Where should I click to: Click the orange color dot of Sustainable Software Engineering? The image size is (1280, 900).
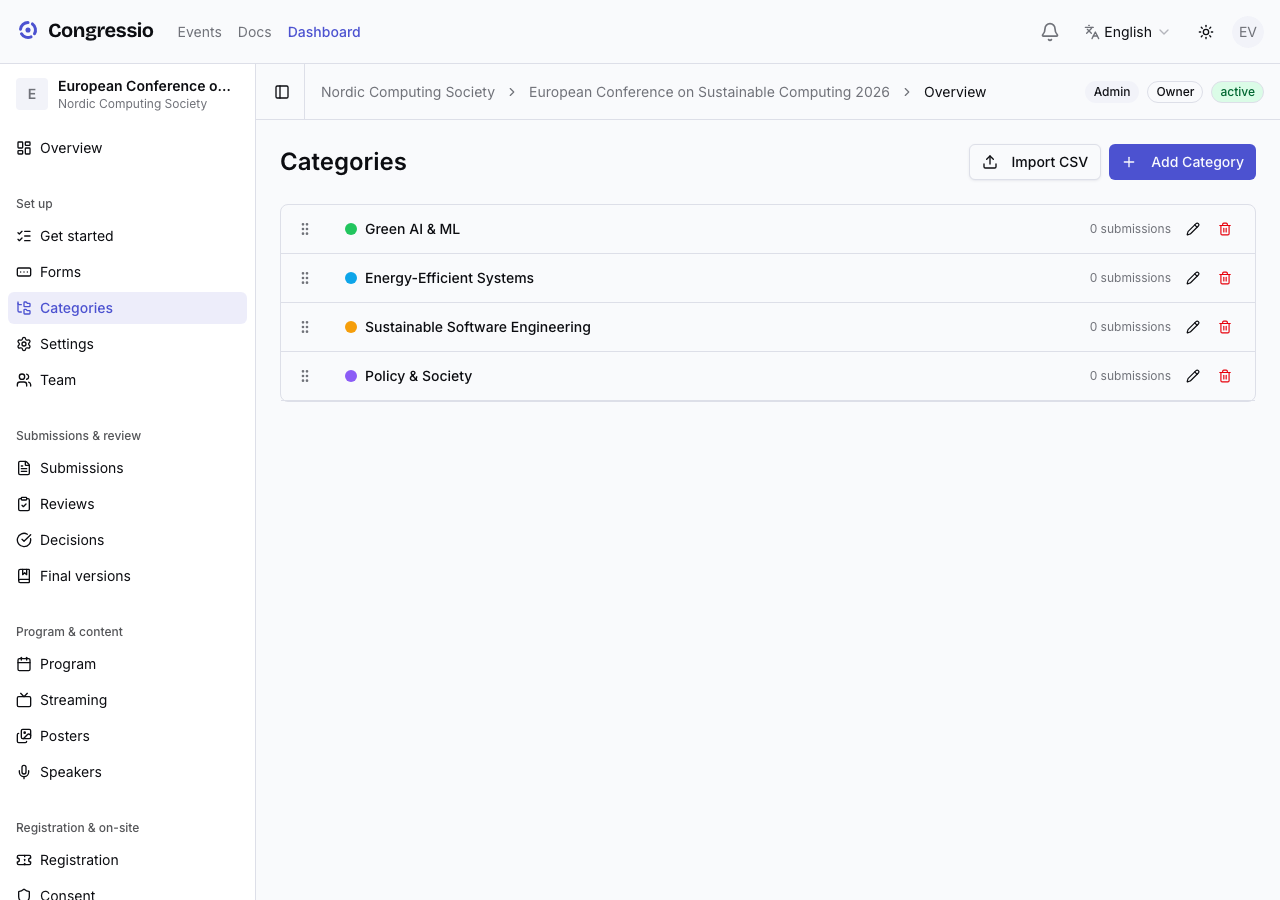click(351, 327)
